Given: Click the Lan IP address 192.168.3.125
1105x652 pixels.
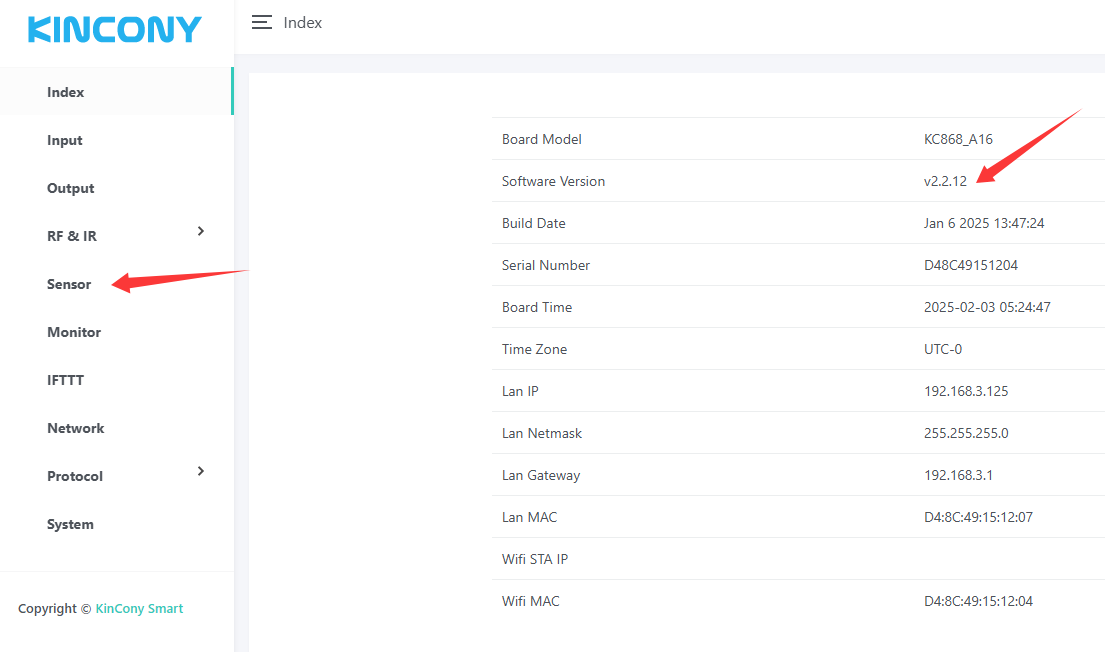Looking at the screenshot, I should click(x=966, y=391).
